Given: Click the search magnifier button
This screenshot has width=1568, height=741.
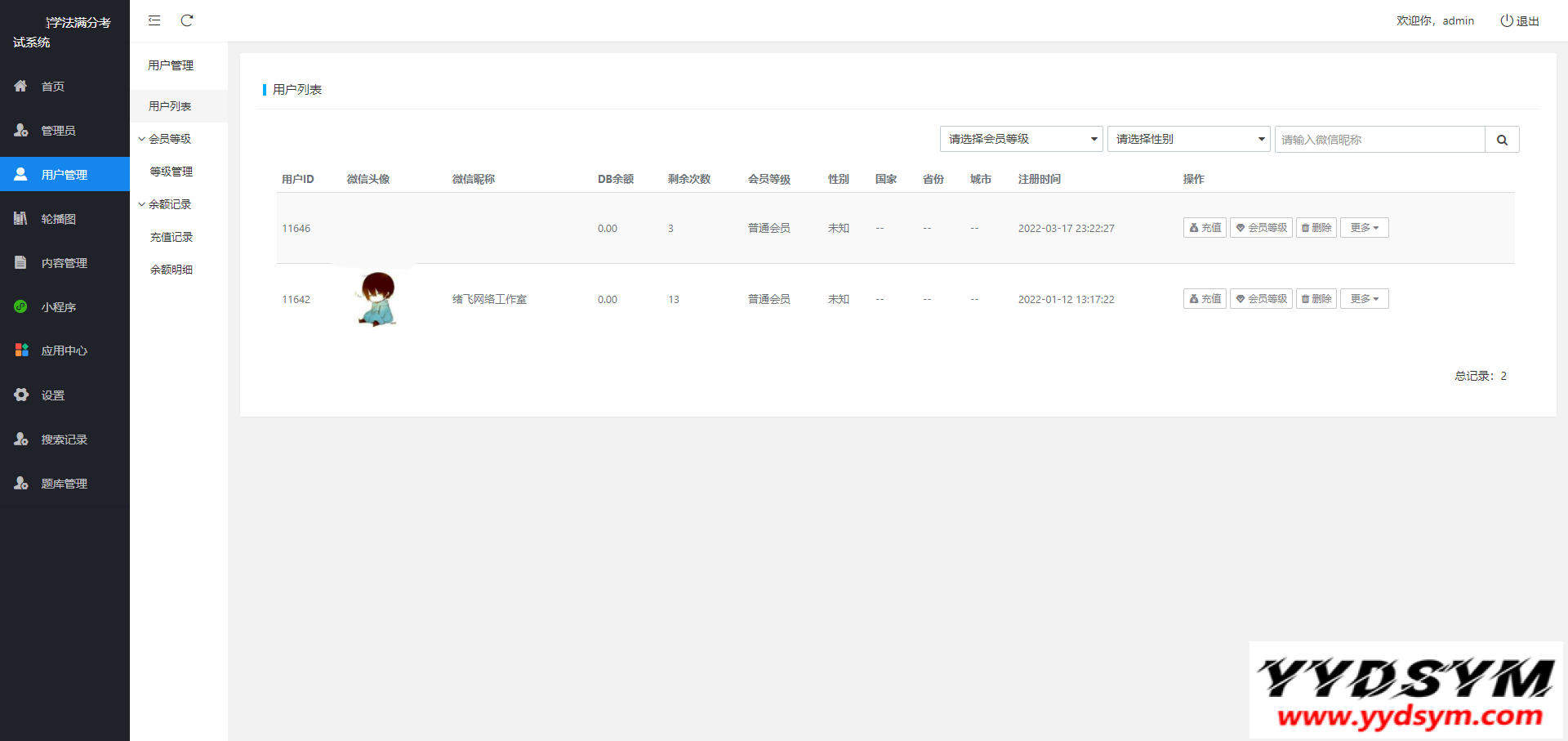Looking at the screenshot, I should (x=1502, y=140).
